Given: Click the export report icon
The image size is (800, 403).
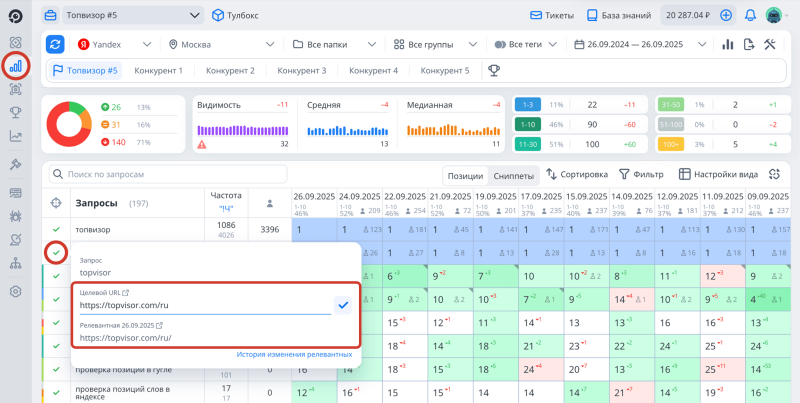Looking at the screenshot, I should (748, 45).
